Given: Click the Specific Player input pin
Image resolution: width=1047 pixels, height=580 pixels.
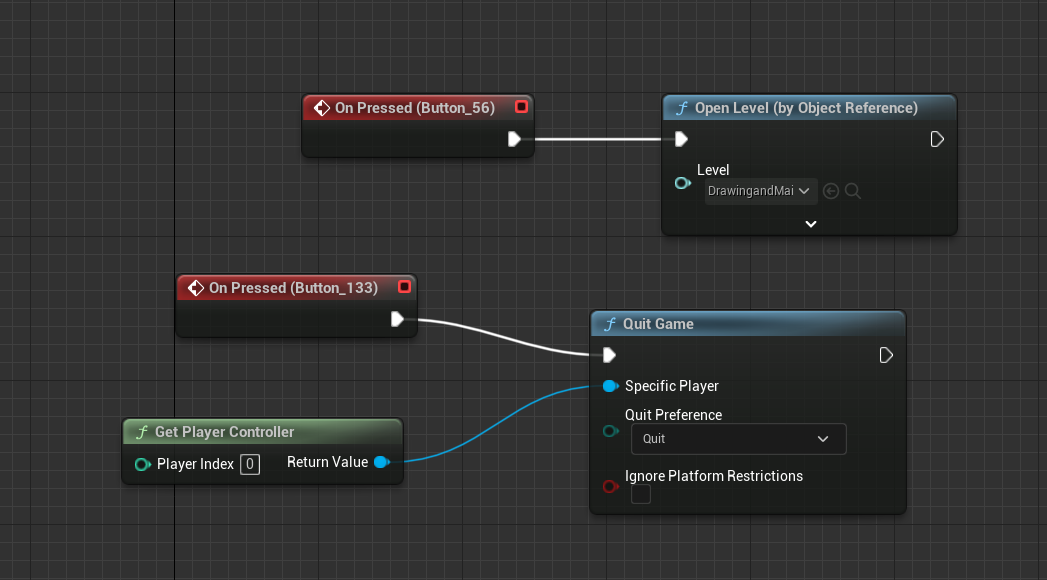Looking at the screenshot, I should click(x=610, y=386).
